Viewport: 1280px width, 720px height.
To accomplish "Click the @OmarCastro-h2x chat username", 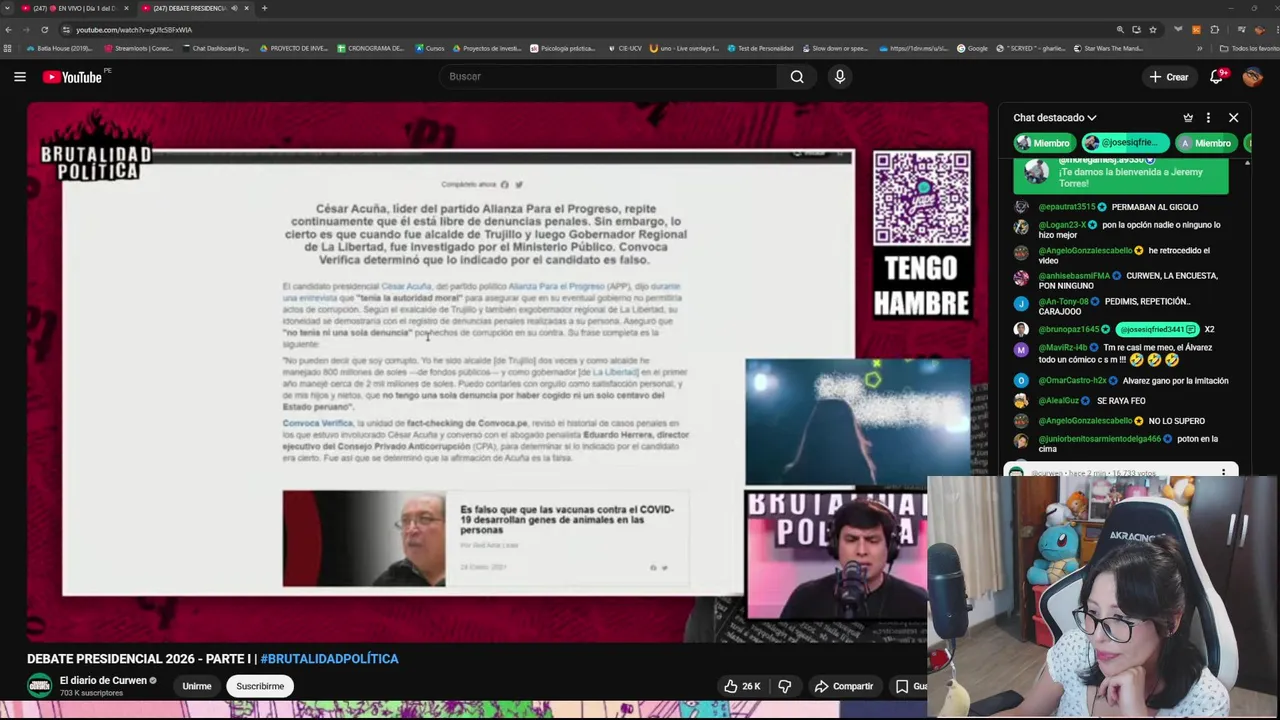I will coord(1072,381).
